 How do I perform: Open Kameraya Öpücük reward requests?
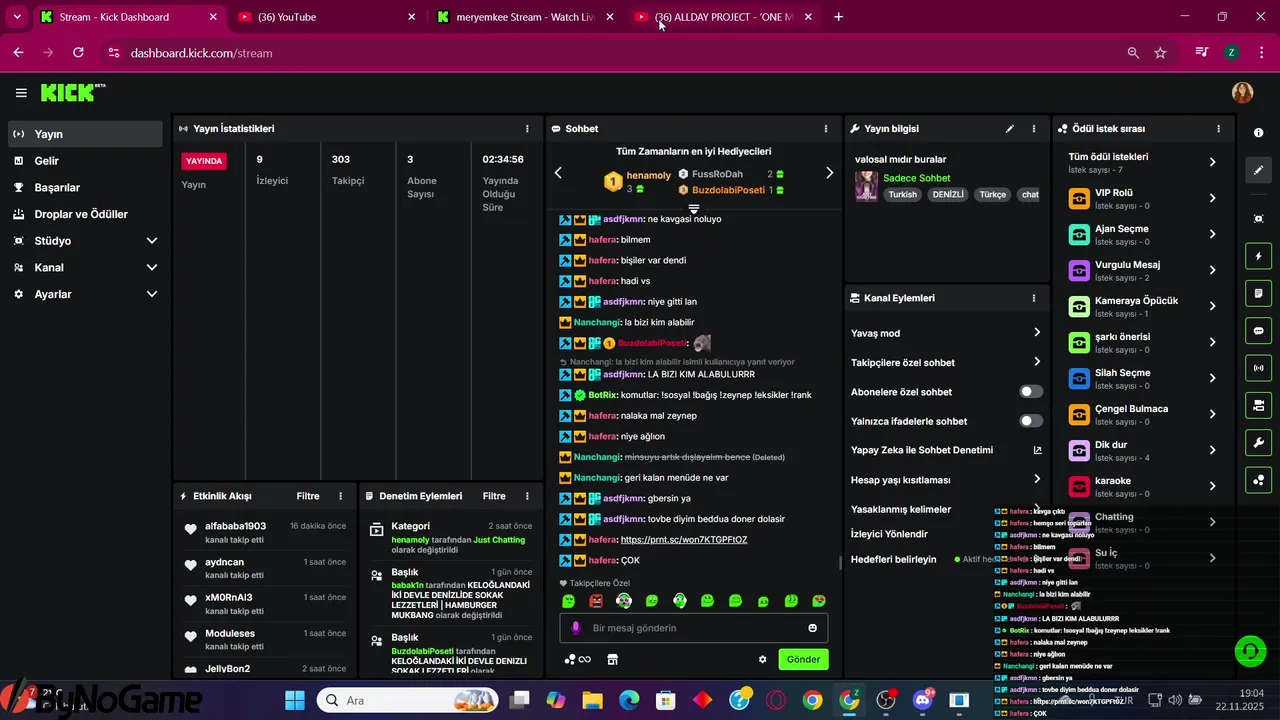[x=1142, y=306]
